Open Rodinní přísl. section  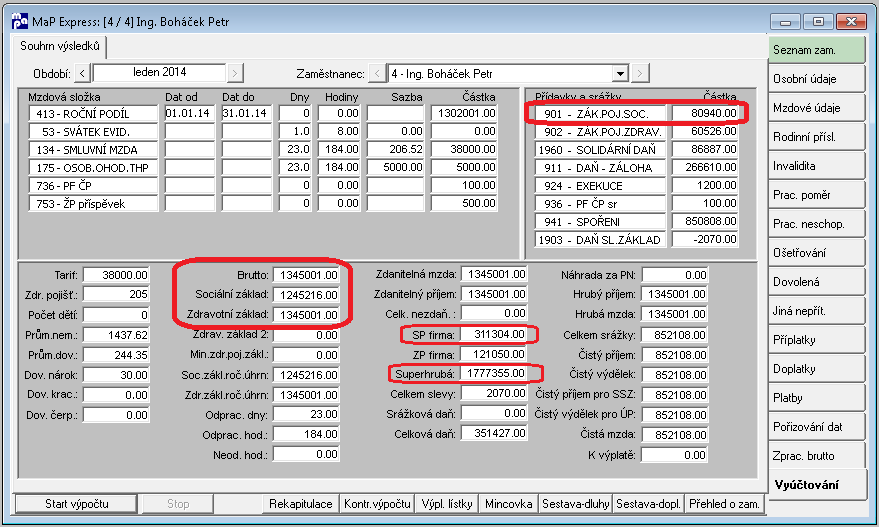[817, 137]
